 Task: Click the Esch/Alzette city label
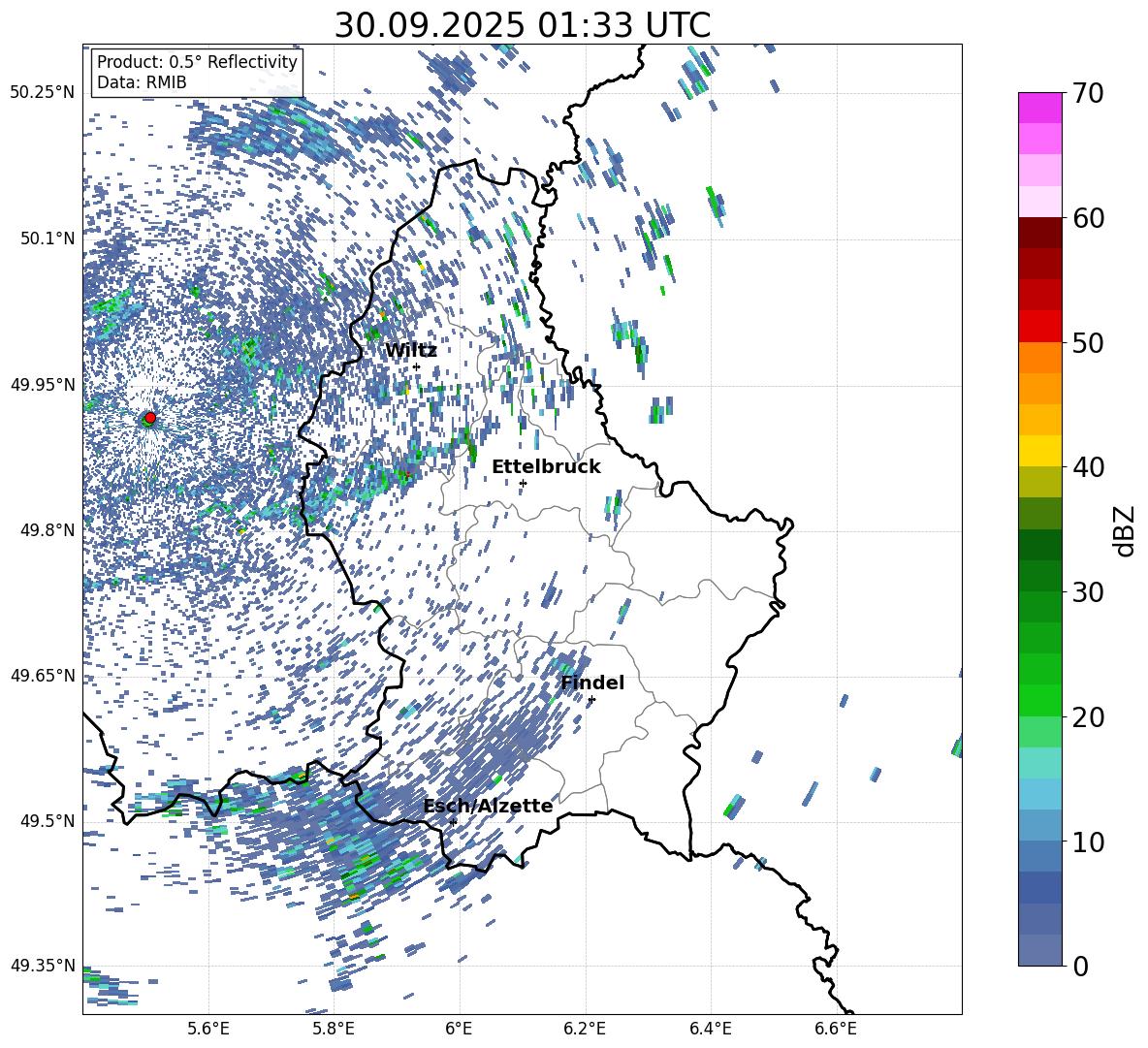click(x=488, y=806)
